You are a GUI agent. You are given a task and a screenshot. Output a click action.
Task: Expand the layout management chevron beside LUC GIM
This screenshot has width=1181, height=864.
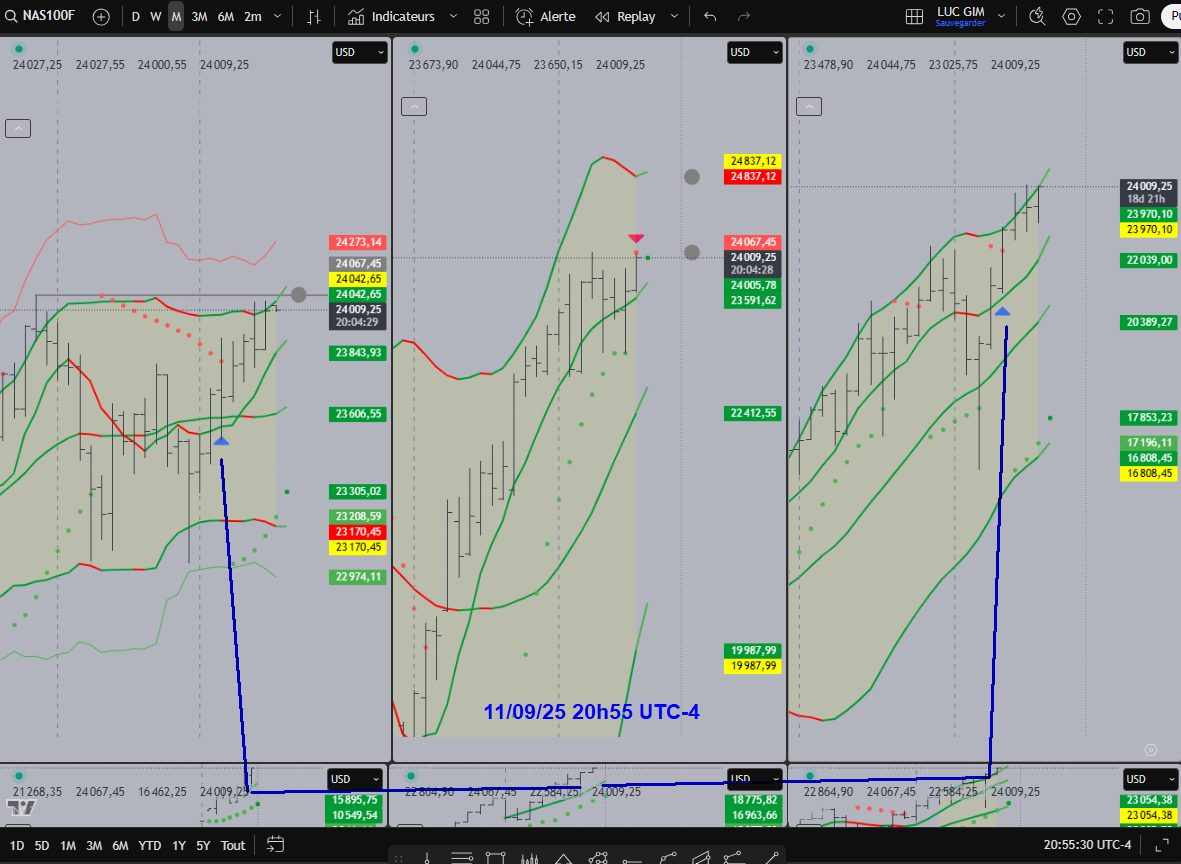(1001, 16)
